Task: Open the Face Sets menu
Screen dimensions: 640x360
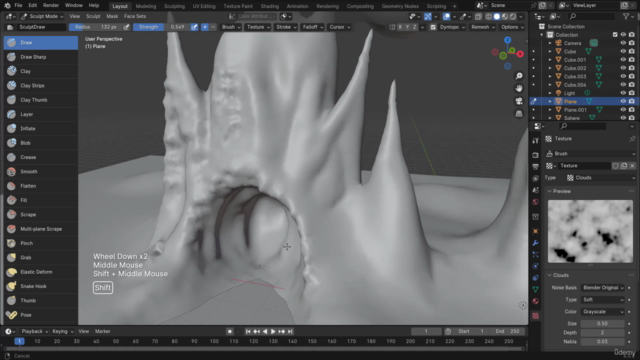Action: [135, 16]
